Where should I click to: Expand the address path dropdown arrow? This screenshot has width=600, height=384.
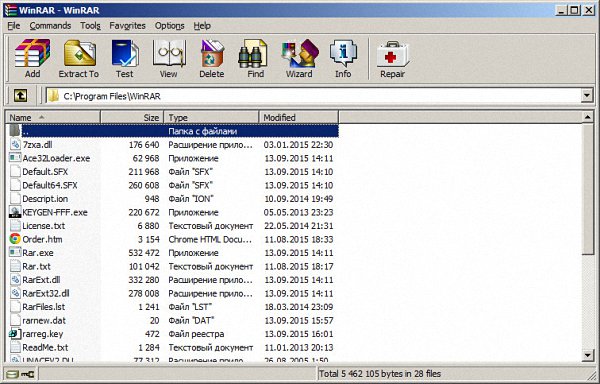[587, 96]
